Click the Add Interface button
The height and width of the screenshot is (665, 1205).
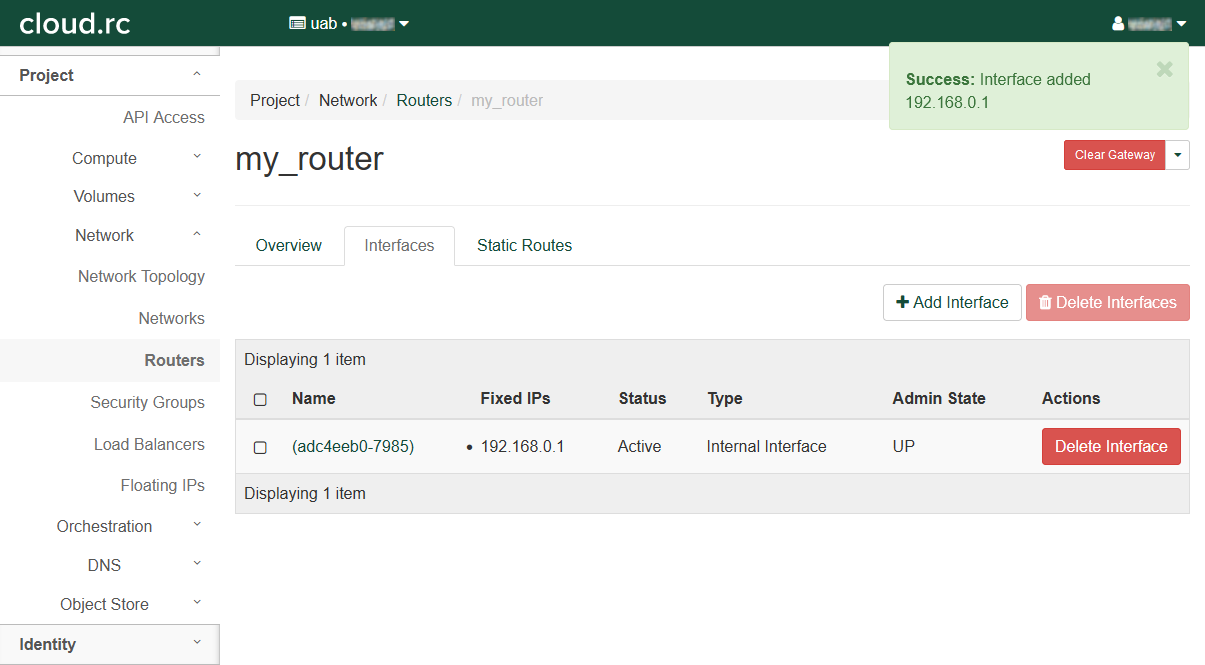(951, 302)
